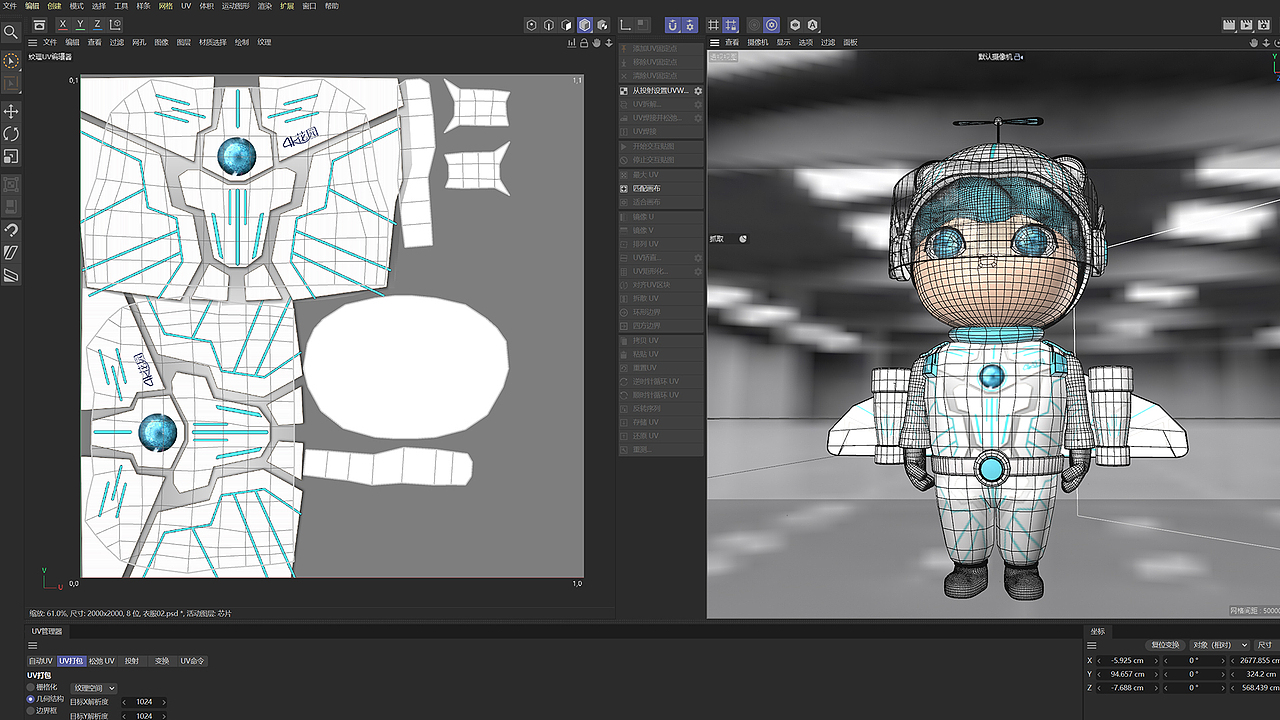Click the 匹配画布 command

661,188
